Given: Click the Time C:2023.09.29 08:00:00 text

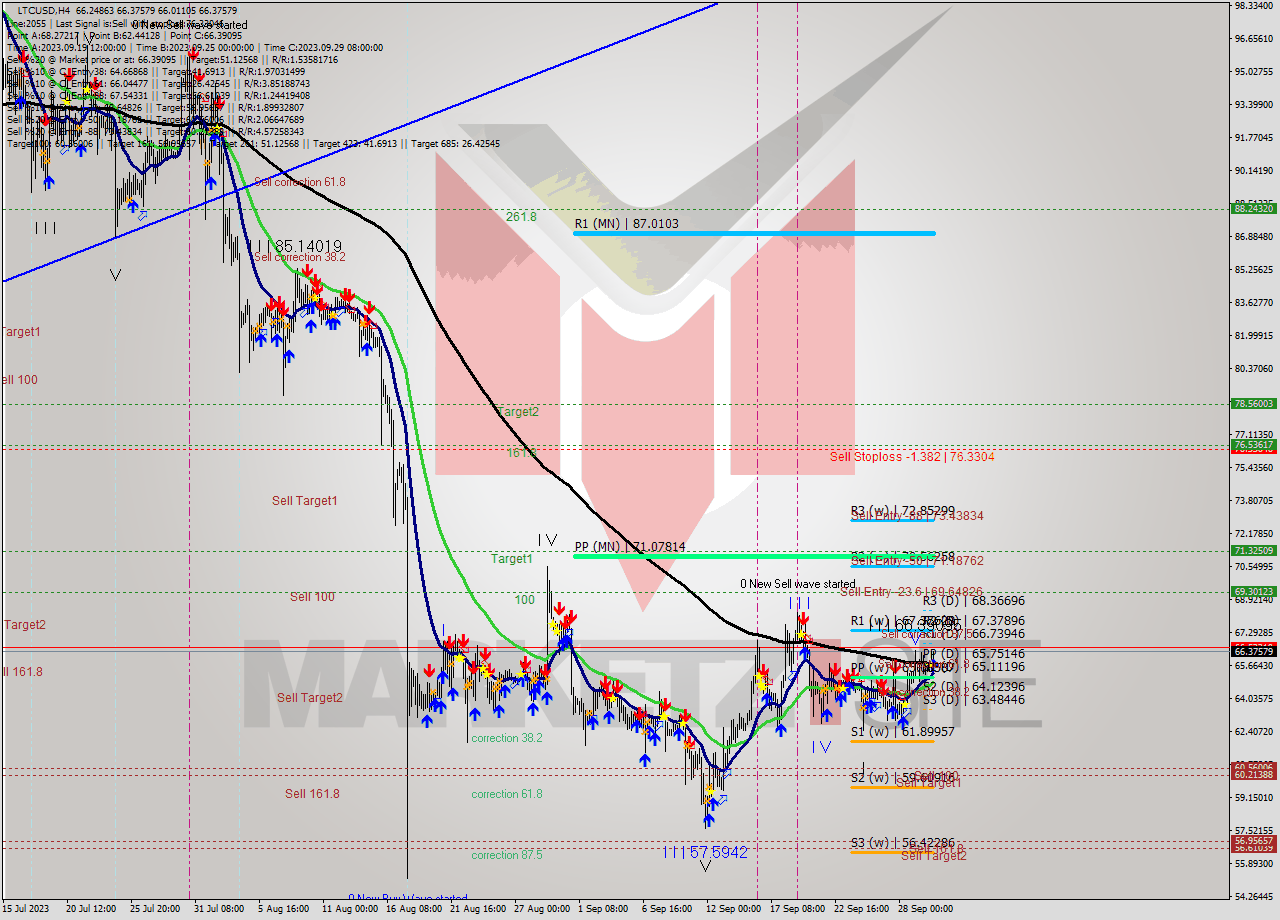Looking at the screenshot, I should point(324,48).
